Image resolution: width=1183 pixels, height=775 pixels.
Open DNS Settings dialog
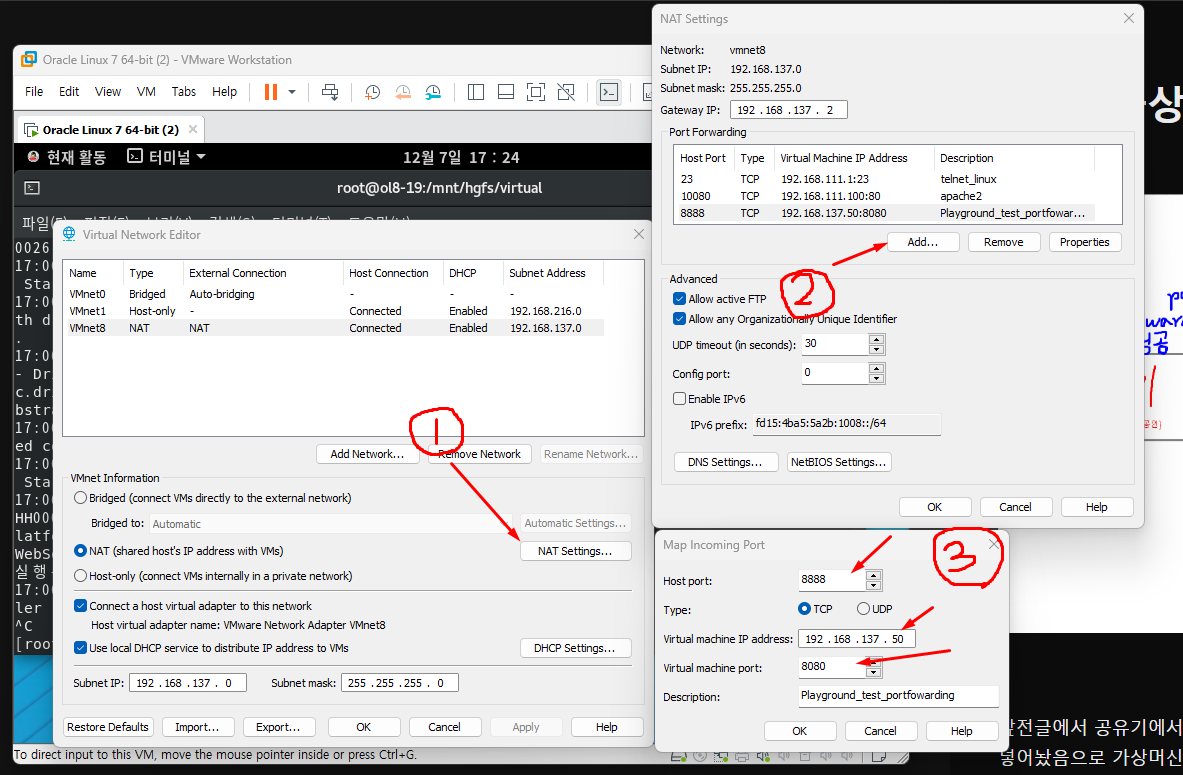tap(725, 462)
